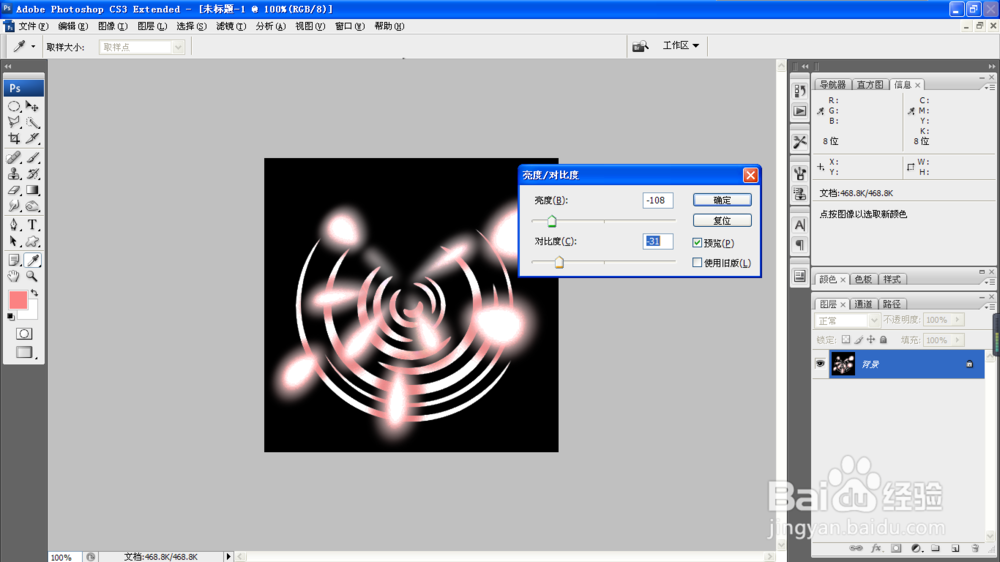The width and height of the screenshot is (1000, 562).
Task: Select the Notes tool
Action: [14, 260]
